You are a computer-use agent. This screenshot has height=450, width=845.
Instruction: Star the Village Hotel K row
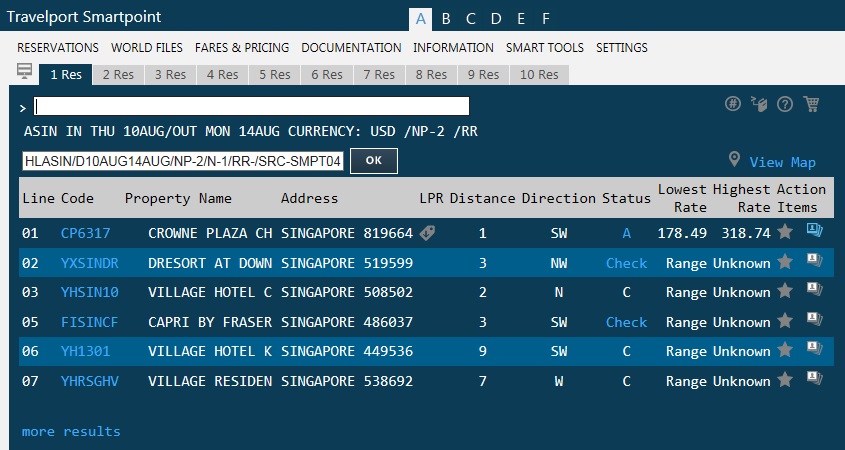(x=785, y=350)
